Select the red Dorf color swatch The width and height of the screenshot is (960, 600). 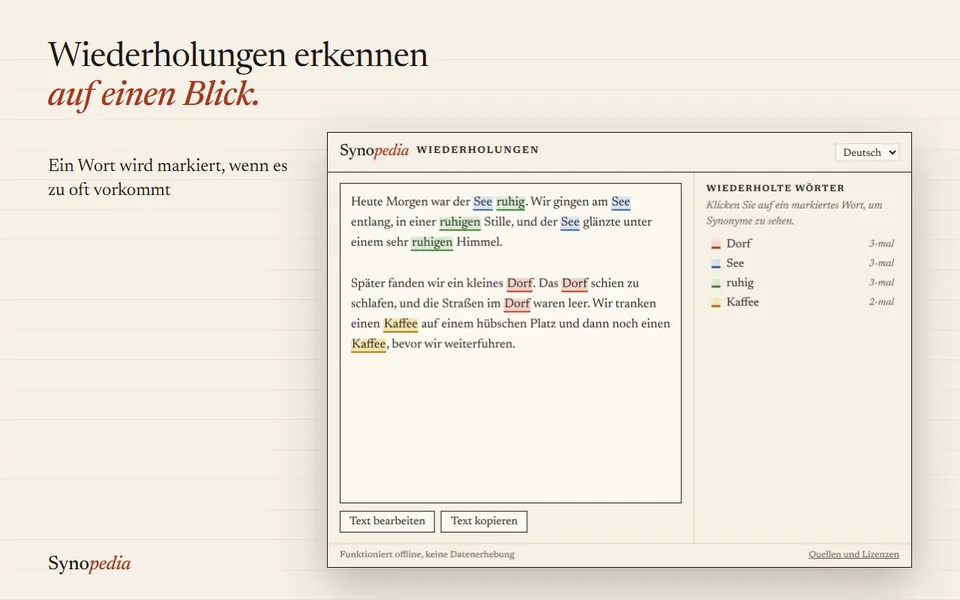tap(715, 244)
